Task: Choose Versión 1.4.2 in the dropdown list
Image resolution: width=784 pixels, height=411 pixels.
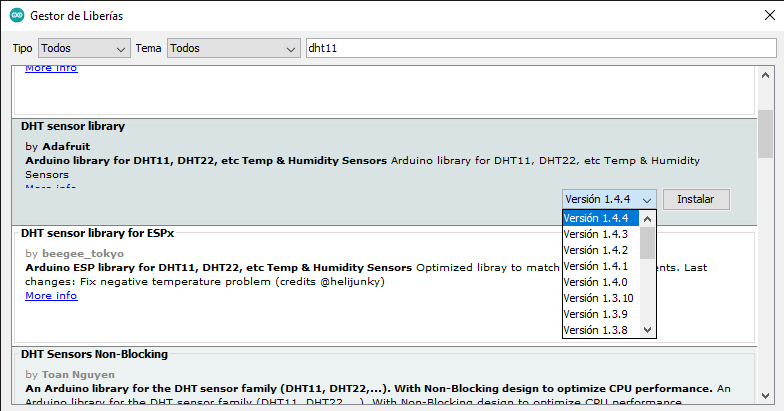Action: tap(600, 250)
